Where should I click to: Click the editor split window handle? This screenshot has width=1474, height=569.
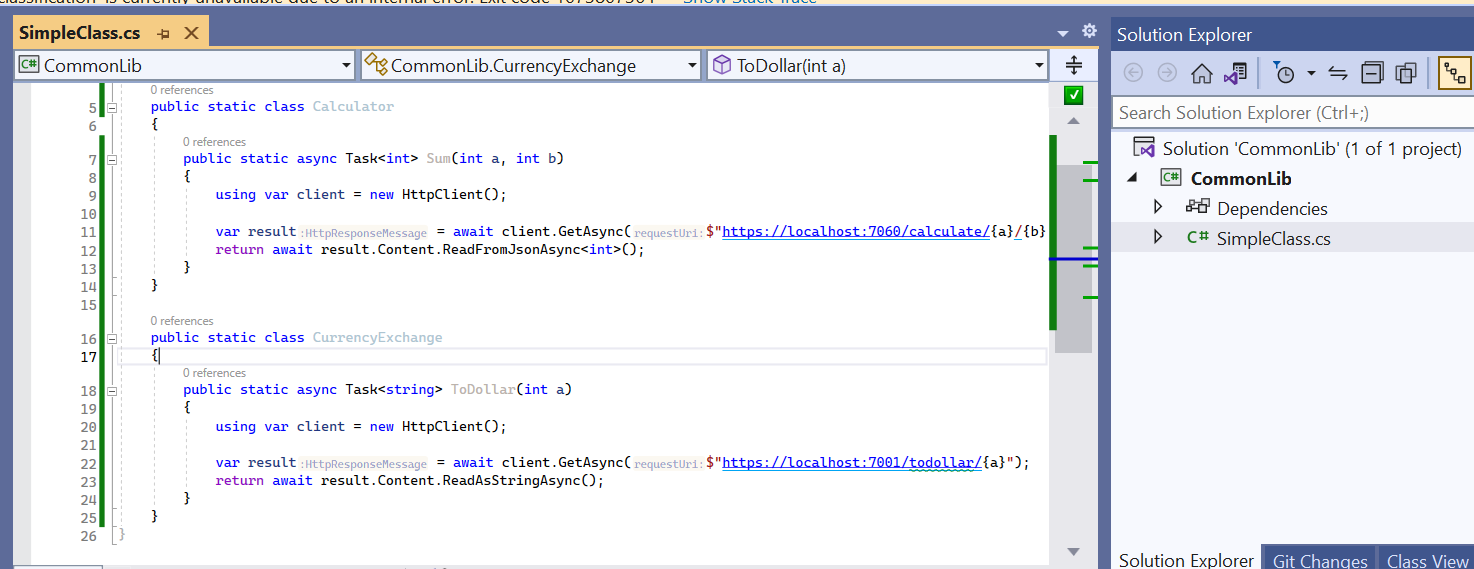1073,66
